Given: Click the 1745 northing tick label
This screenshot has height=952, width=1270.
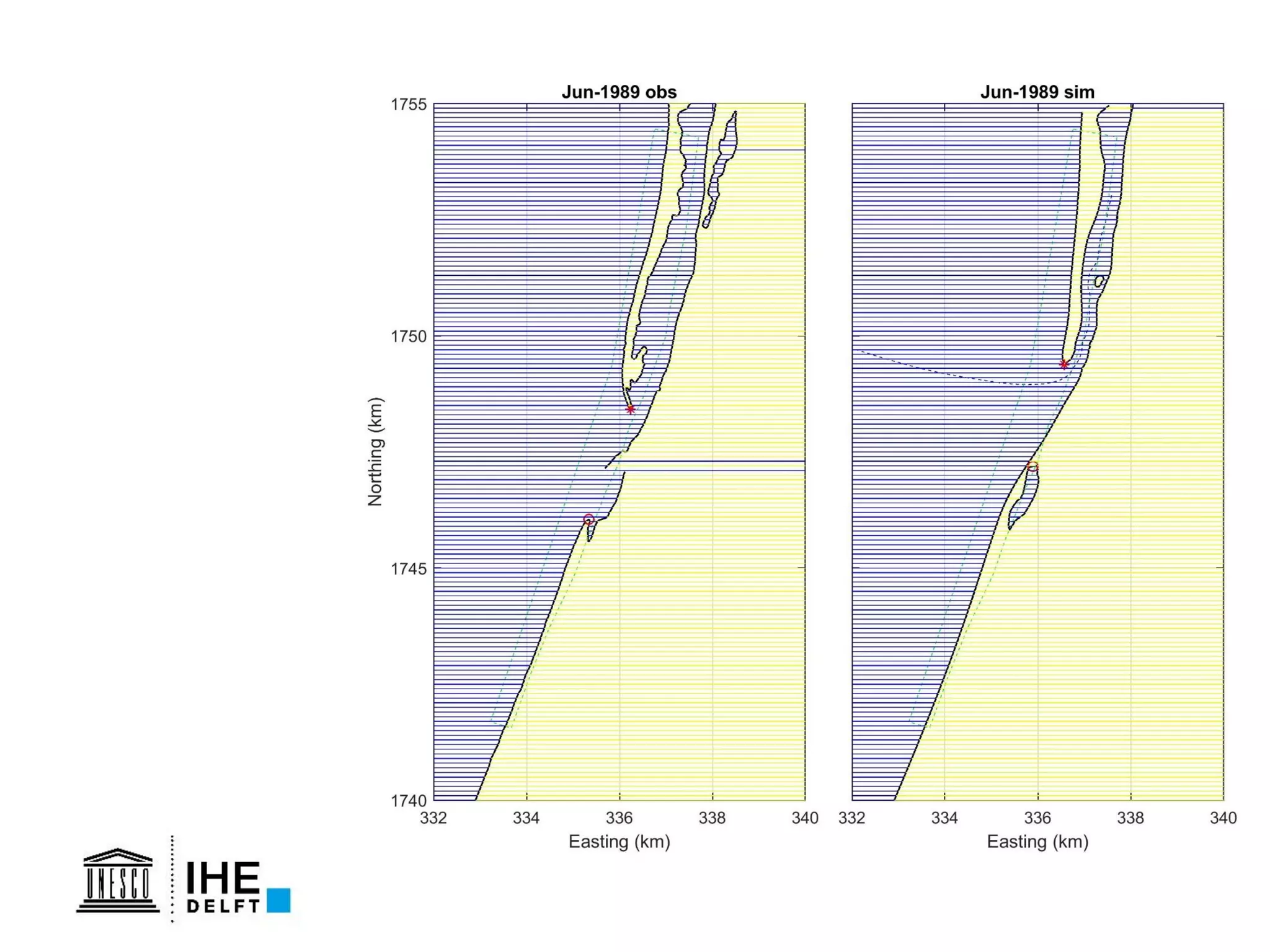Looking at the screenshot, I should click(x=408, y=568).
